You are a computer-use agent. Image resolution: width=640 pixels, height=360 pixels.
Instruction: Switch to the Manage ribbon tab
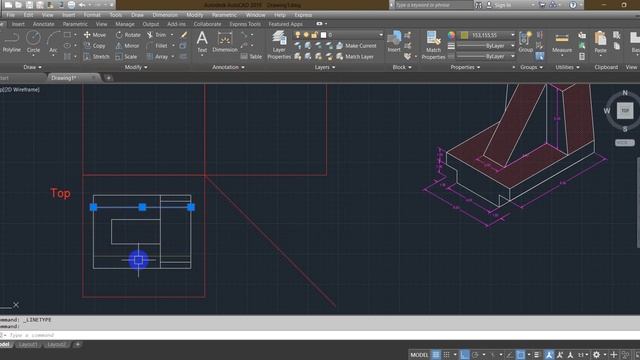[x=124, y=24]
